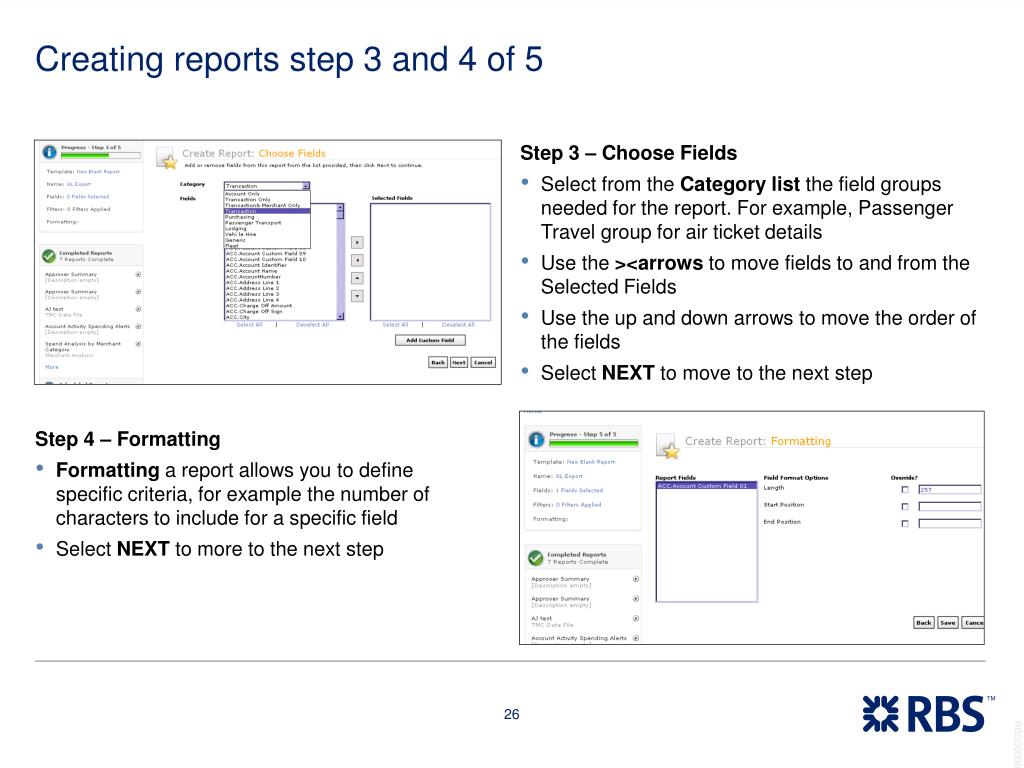
Task: Select ACC.Account Name in Fields list
Action: [x=251, y=271]
